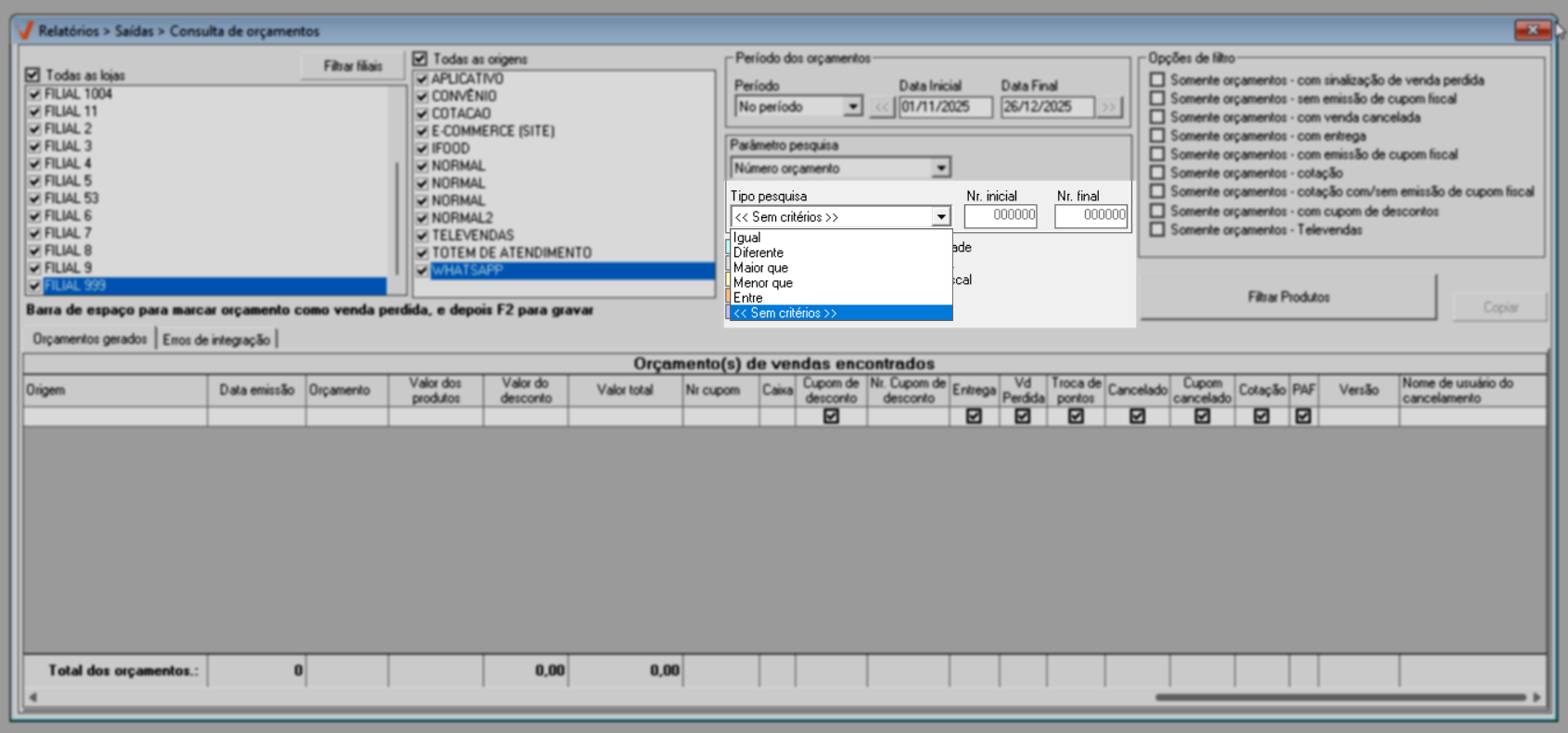Close the Consulta de orçamentos window
This screenshot has width=1568, height=733.
(x=1532, y=31)
